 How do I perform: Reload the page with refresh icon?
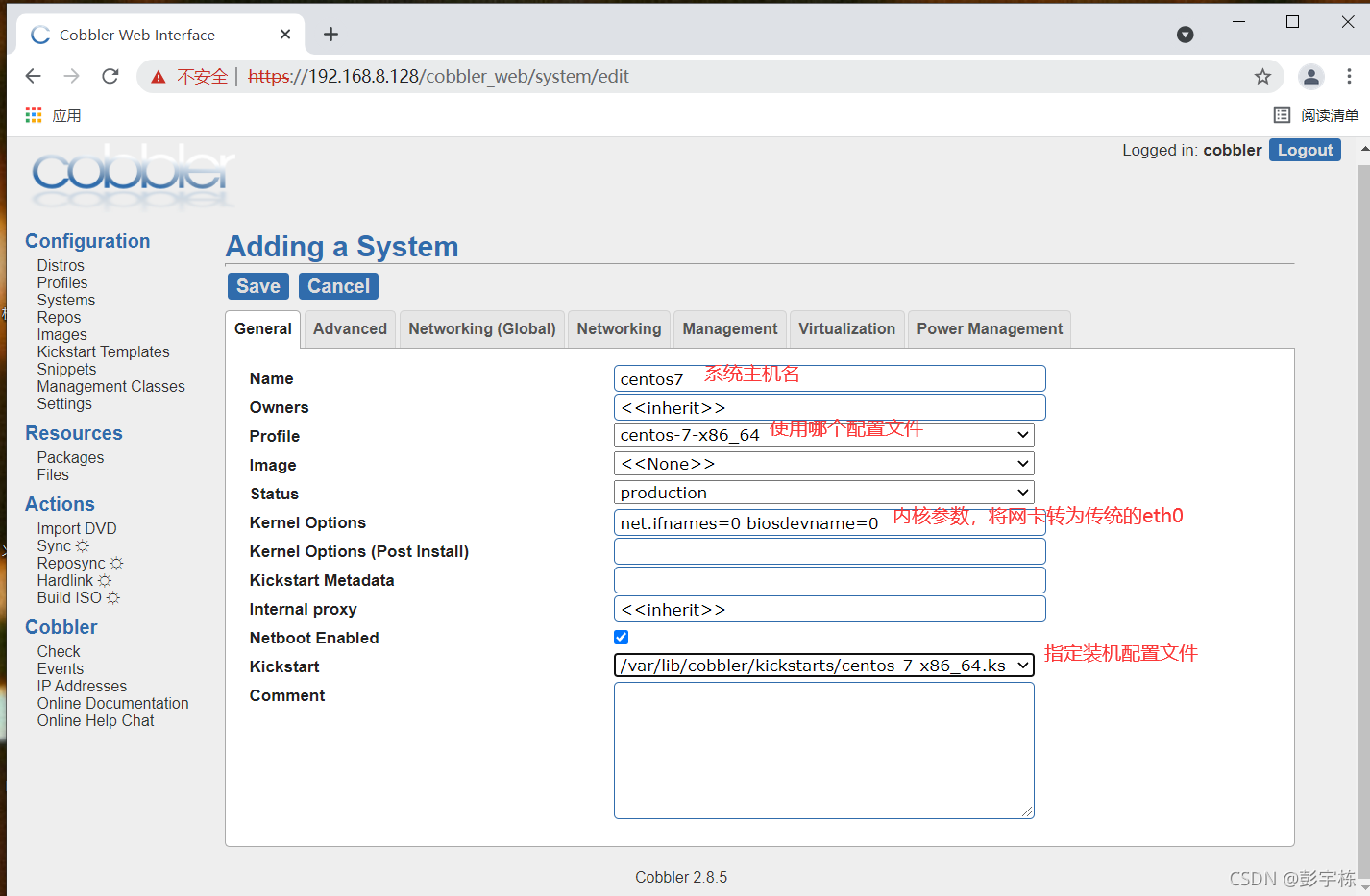110,76
